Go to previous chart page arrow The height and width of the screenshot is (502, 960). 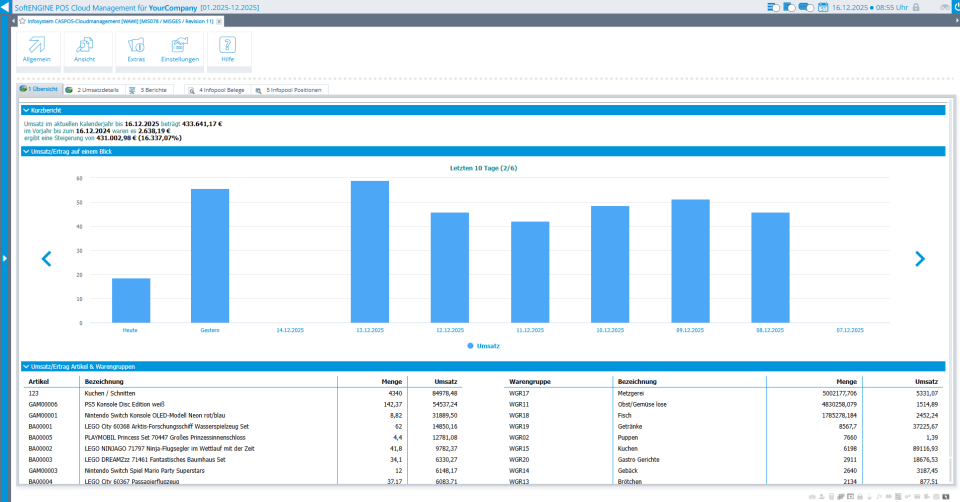[x=46, y=259]
